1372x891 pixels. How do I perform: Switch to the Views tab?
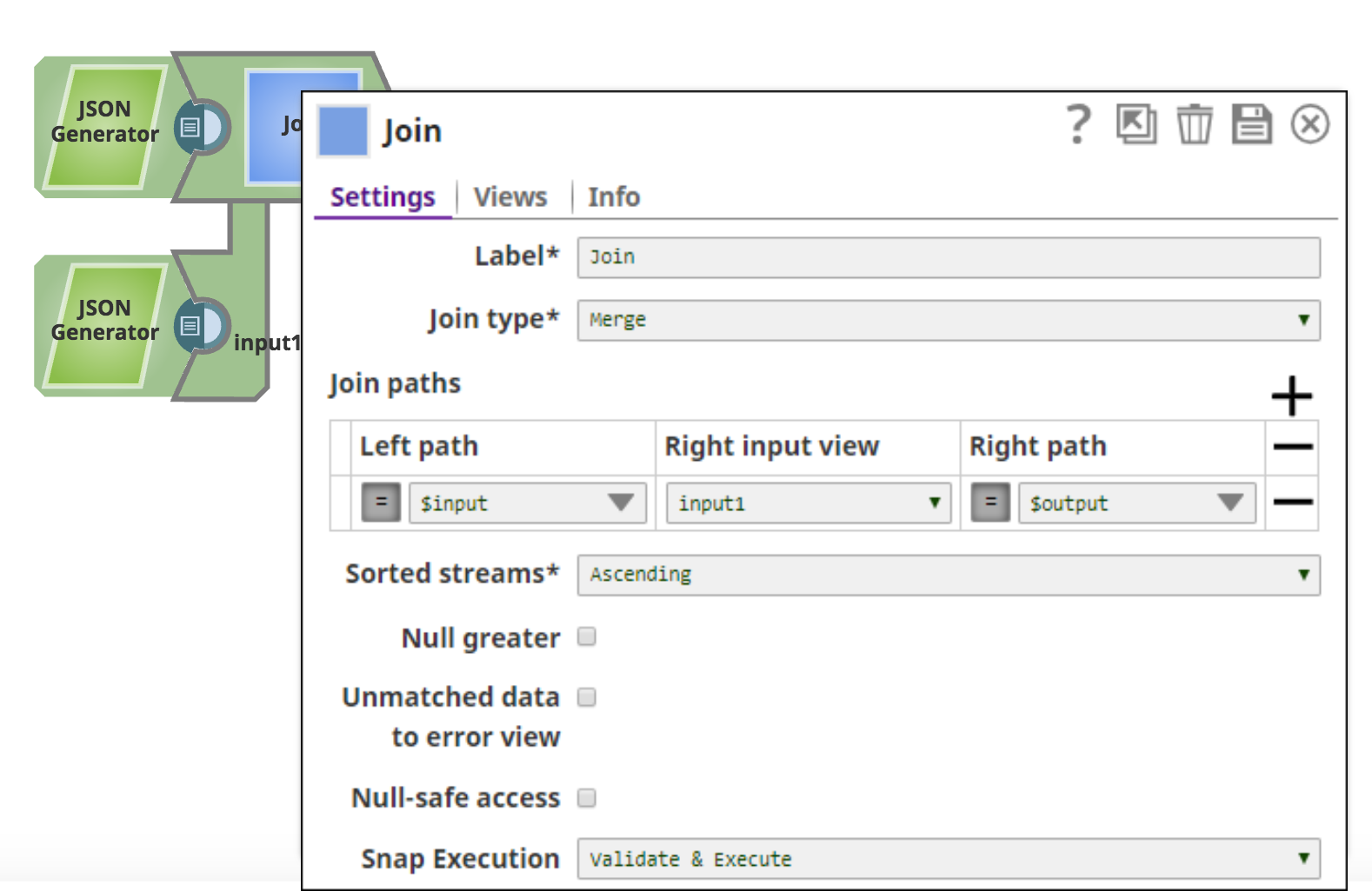point(510,196)
